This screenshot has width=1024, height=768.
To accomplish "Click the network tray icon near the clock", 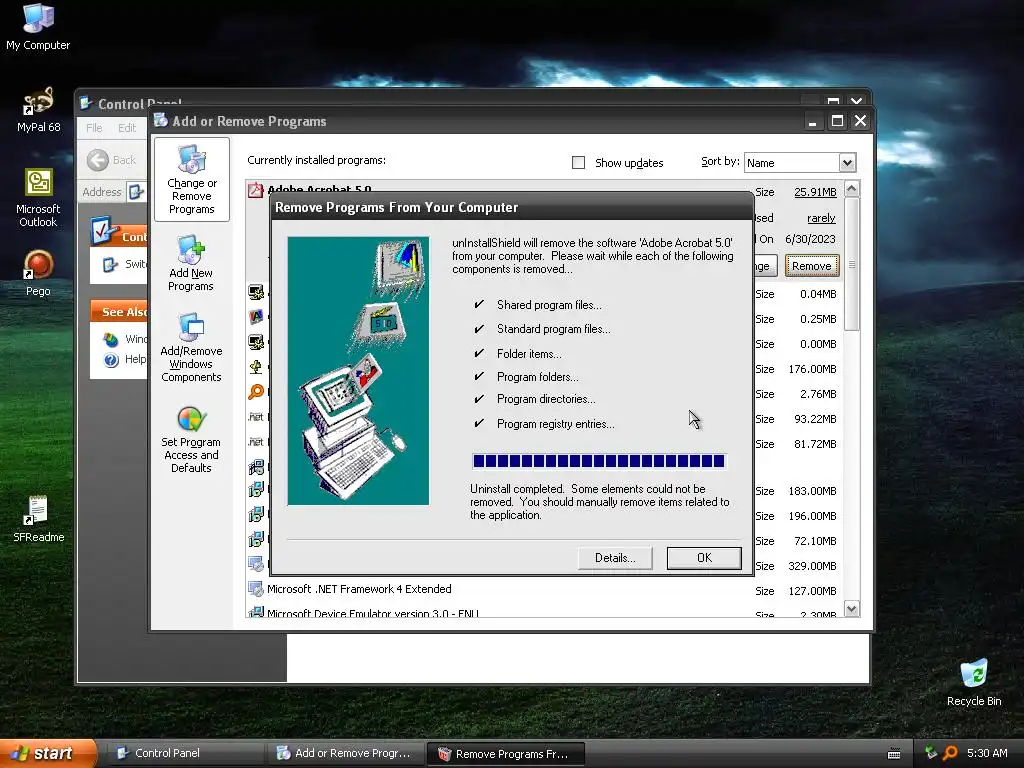I will 931,753.
